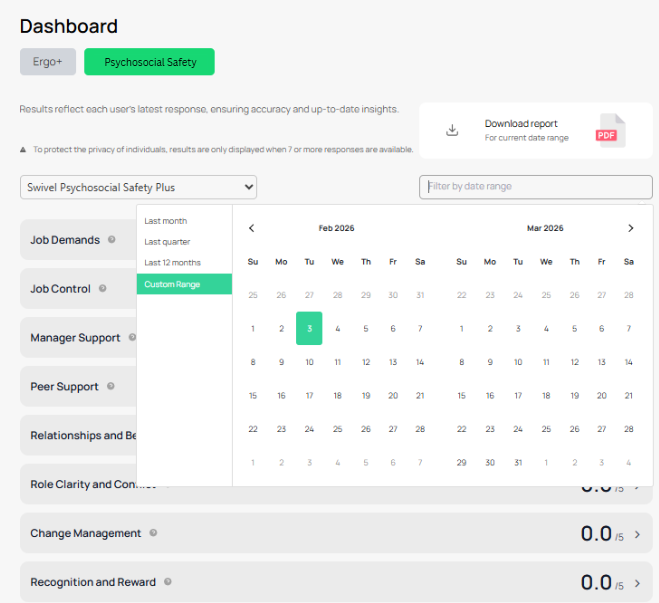659x603 pixels.
Task: Click the Peer Support info icon
Action: (x=111, y=386)
